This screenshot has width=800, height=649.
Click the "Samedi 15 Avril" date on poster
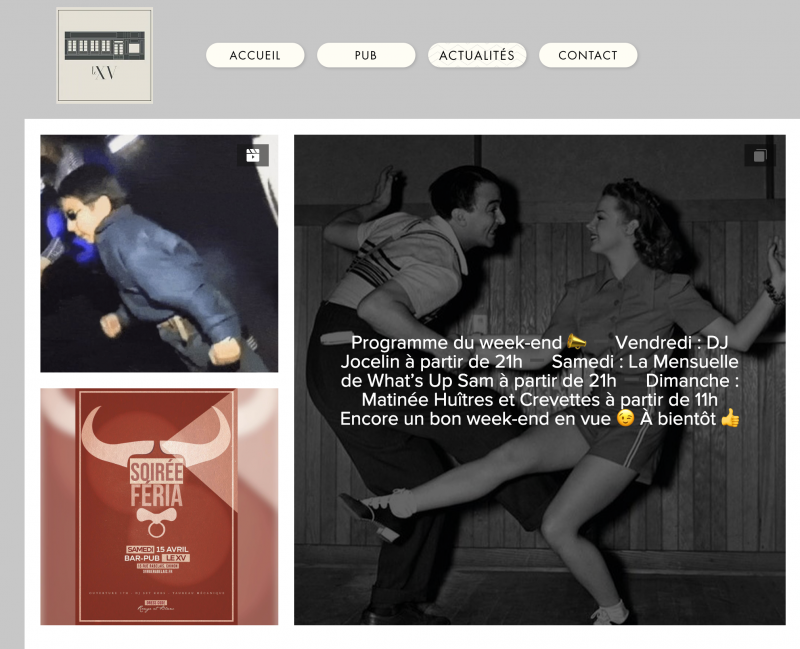pos(157,548)
